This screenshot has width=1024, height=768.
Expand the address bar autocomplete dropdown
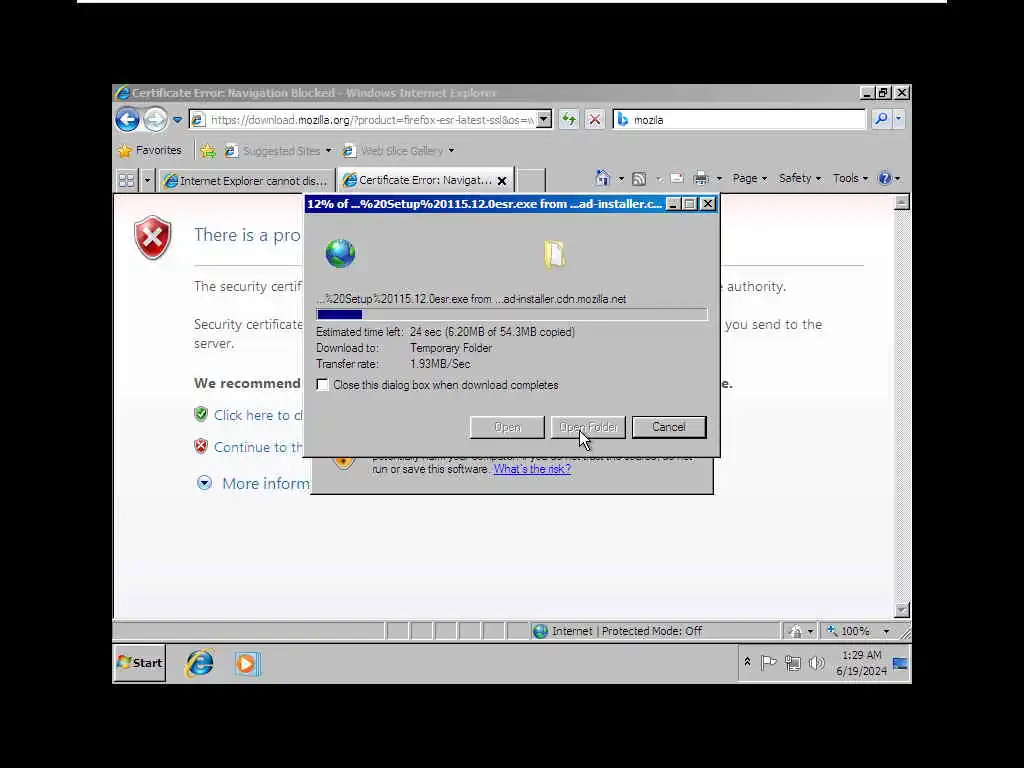(544, 120)
